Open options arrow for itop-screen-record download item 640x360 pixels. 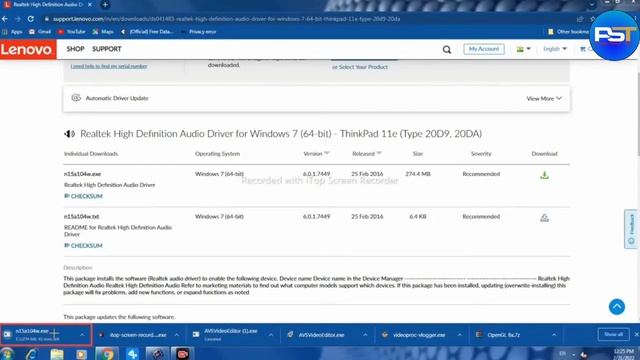click(176, 335)
